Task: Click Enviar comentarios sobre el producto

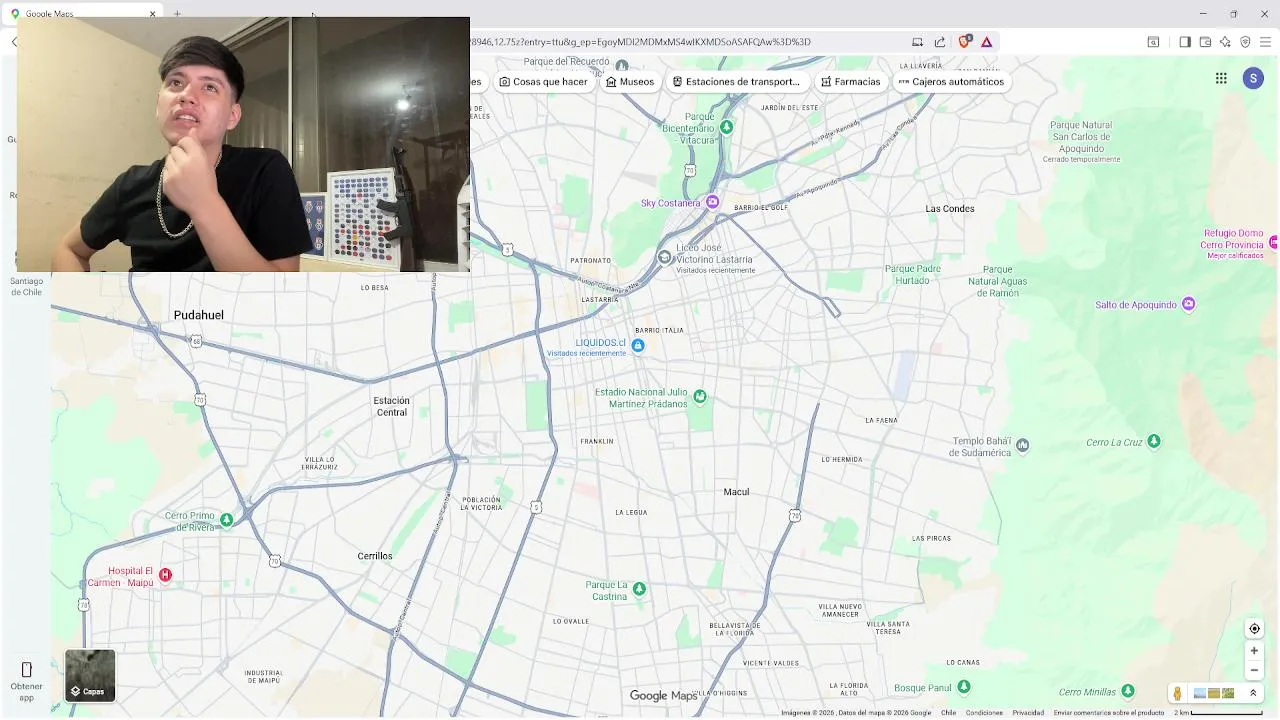Action: 1109,713
